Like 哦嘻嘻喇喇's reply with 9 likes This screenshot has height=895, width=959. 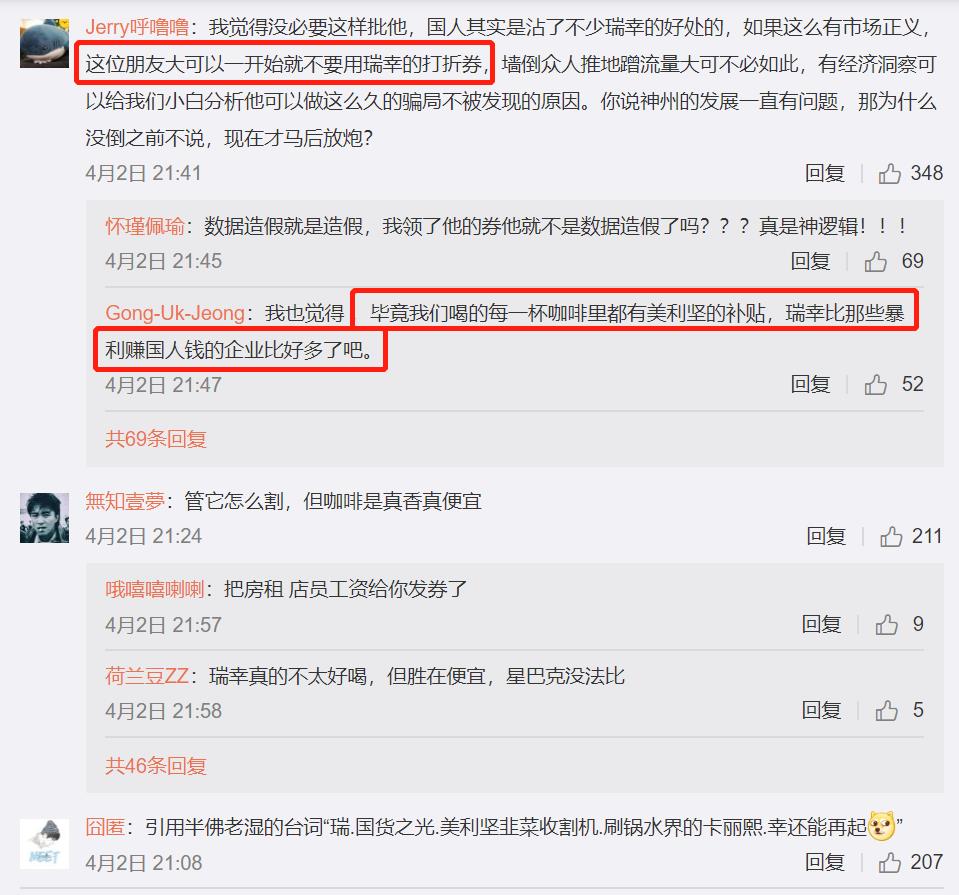886,625
